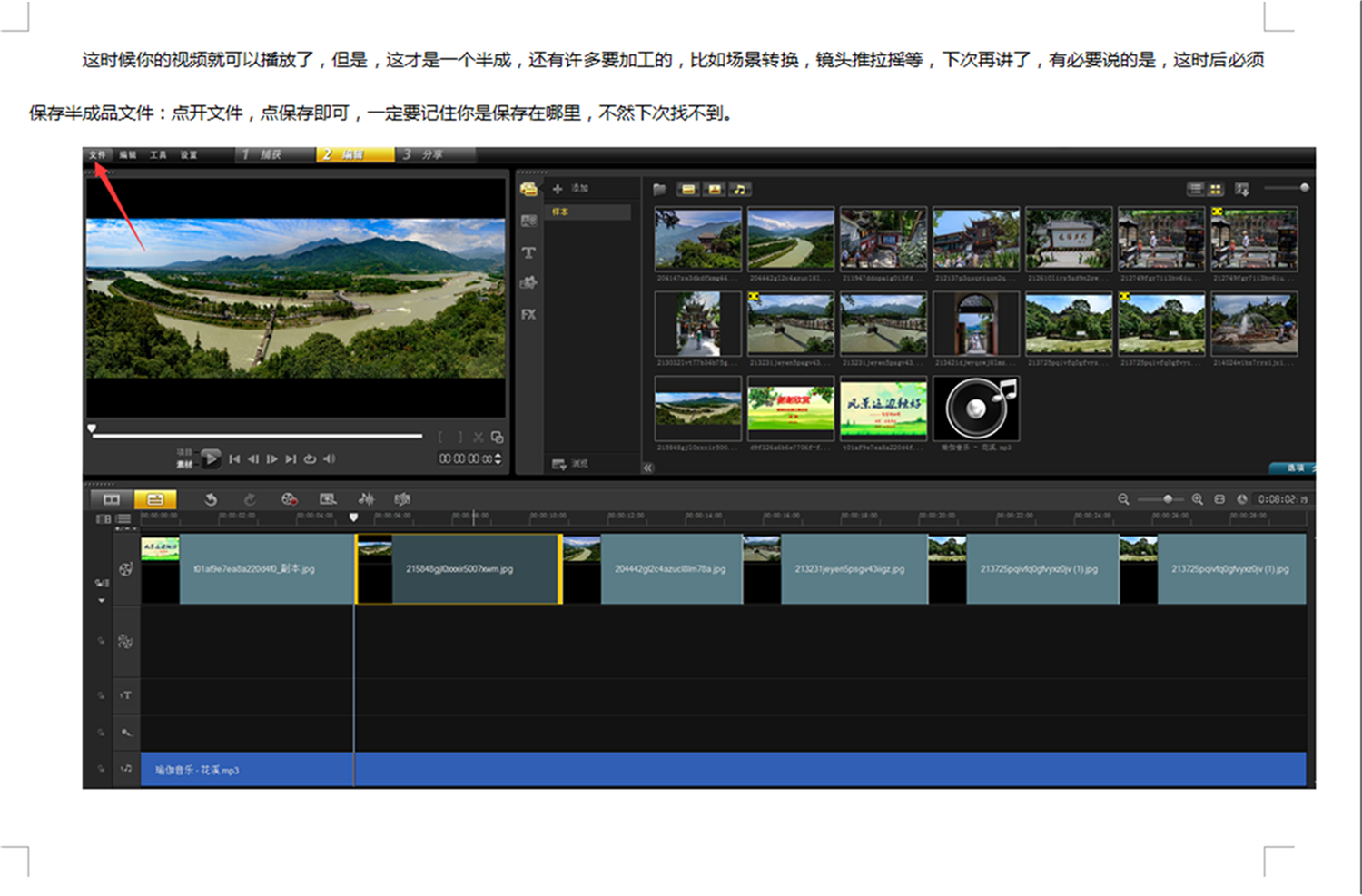Play the preview video
The image size is (1362, 896).
pos(210,458)
